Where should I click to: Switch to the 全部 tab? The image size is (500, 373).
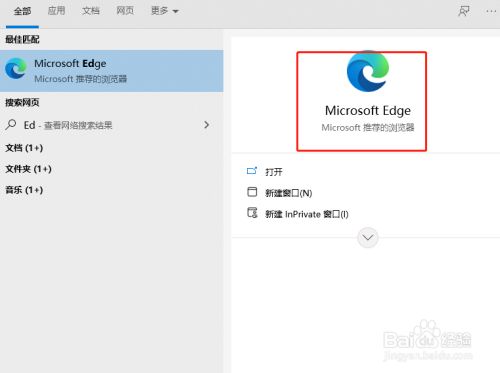coord(22,11)
